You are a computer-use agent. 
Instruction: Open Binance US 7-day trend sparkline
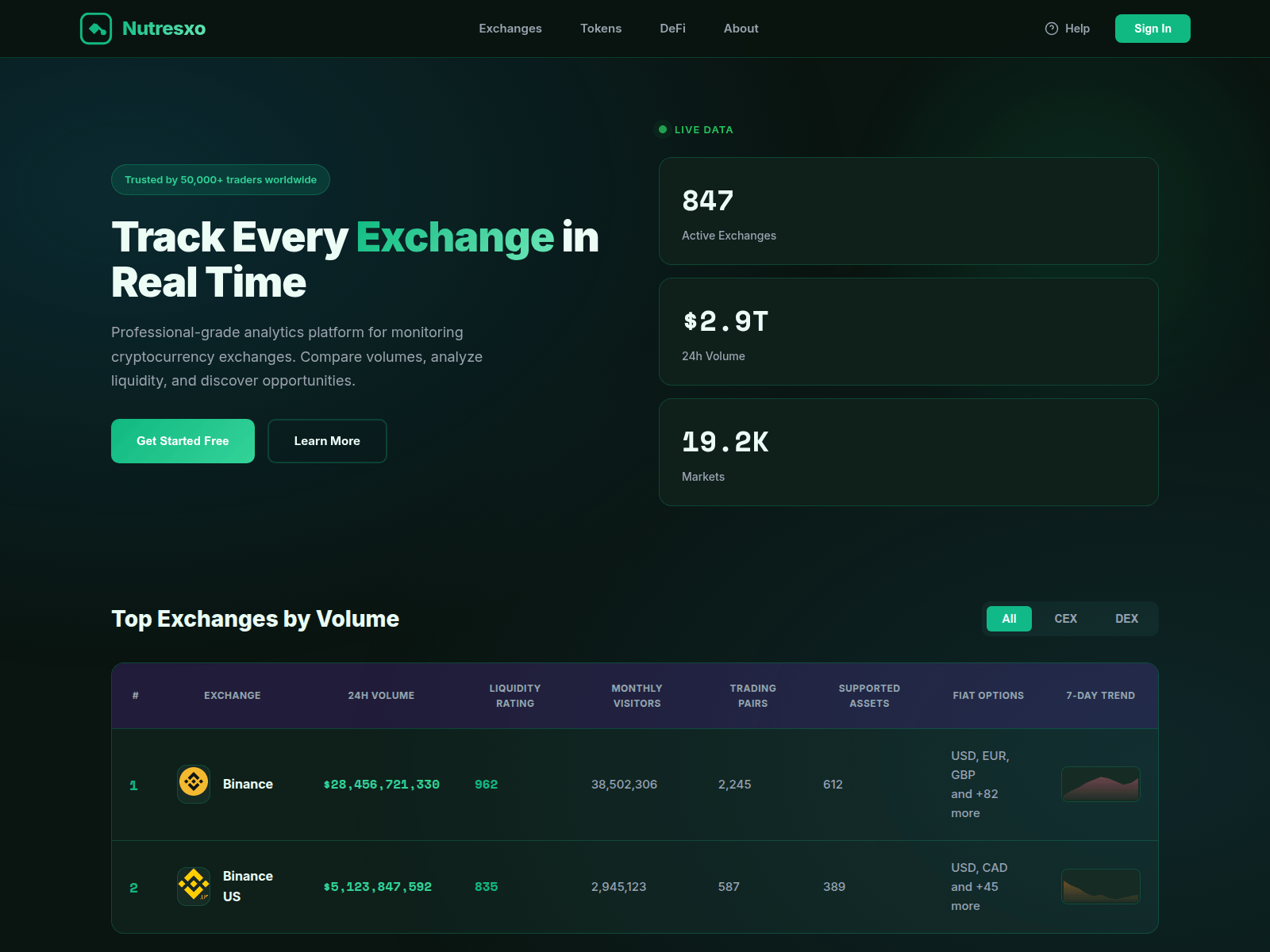tap(1100, 886)
